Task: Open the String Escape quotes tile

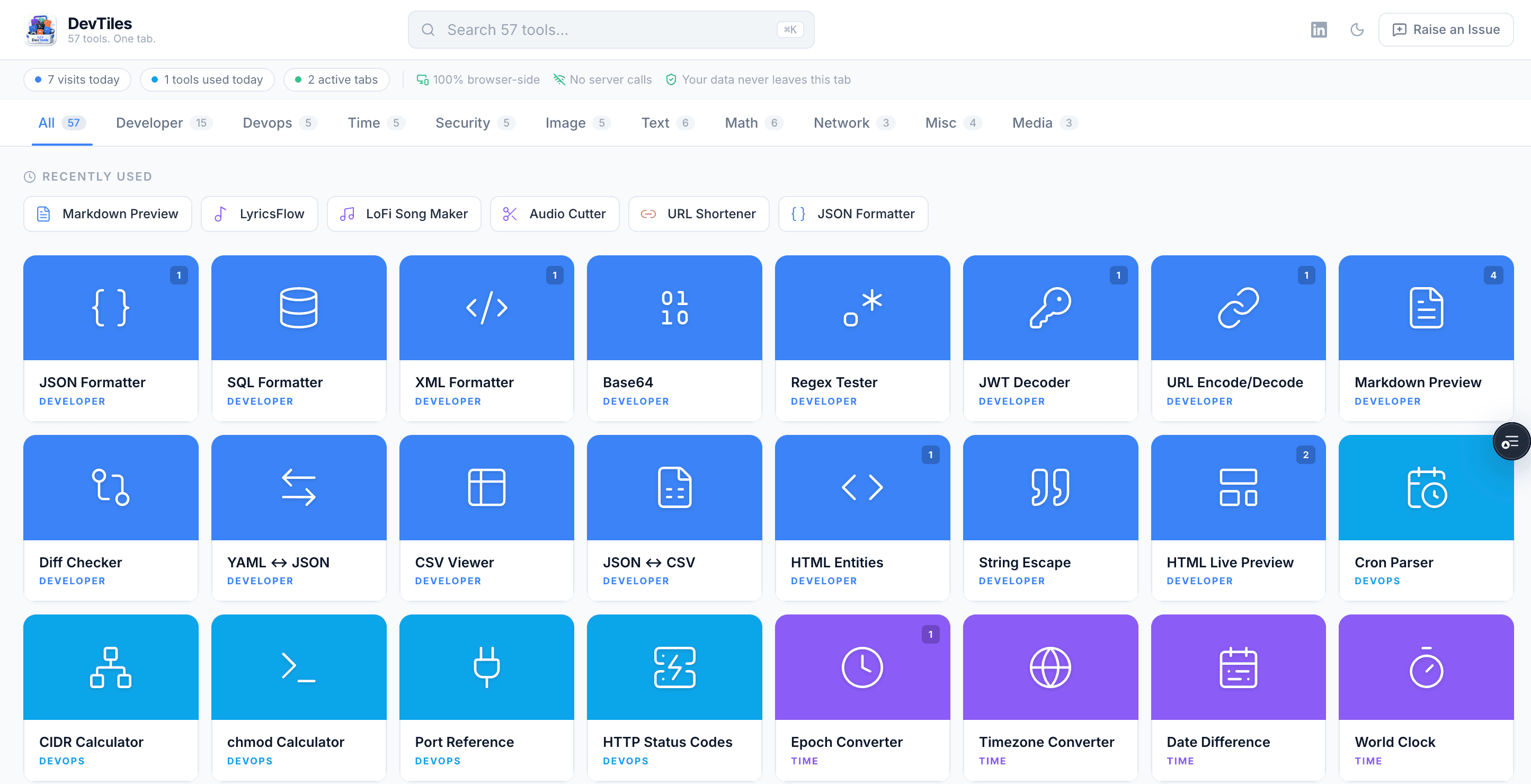Action: [x=1050, y=518]
